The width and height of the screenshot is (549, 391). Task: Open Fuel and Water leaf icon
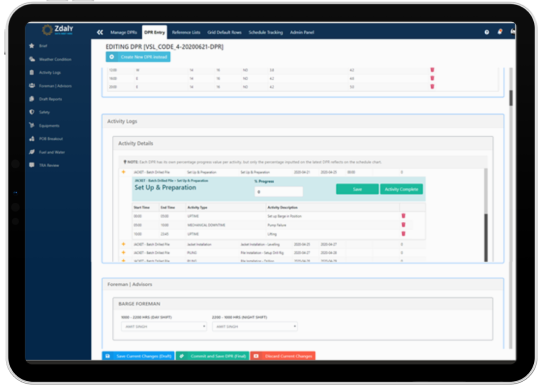pyautogui.click(x=32, y=152)
